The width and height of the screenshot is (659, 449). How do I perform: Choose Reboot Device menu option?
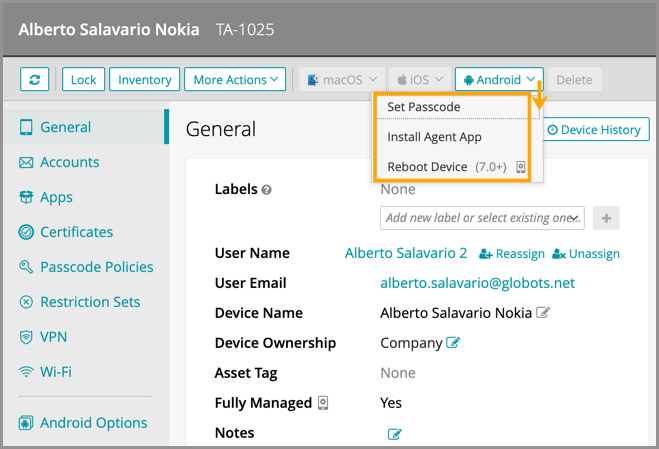point(427,166)
